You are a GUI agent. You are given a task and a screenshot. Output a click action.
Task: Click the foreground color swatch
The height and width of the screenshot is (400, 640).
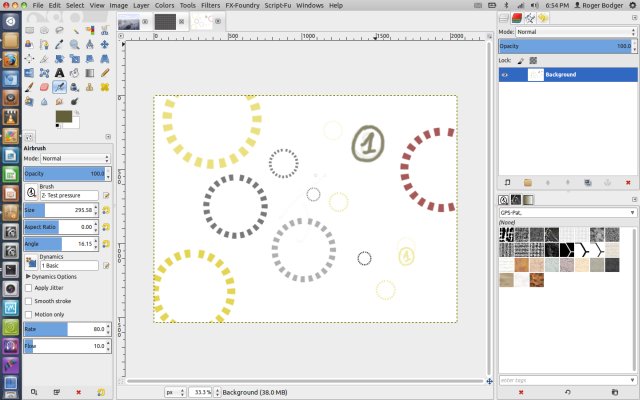tap(63, 117)
